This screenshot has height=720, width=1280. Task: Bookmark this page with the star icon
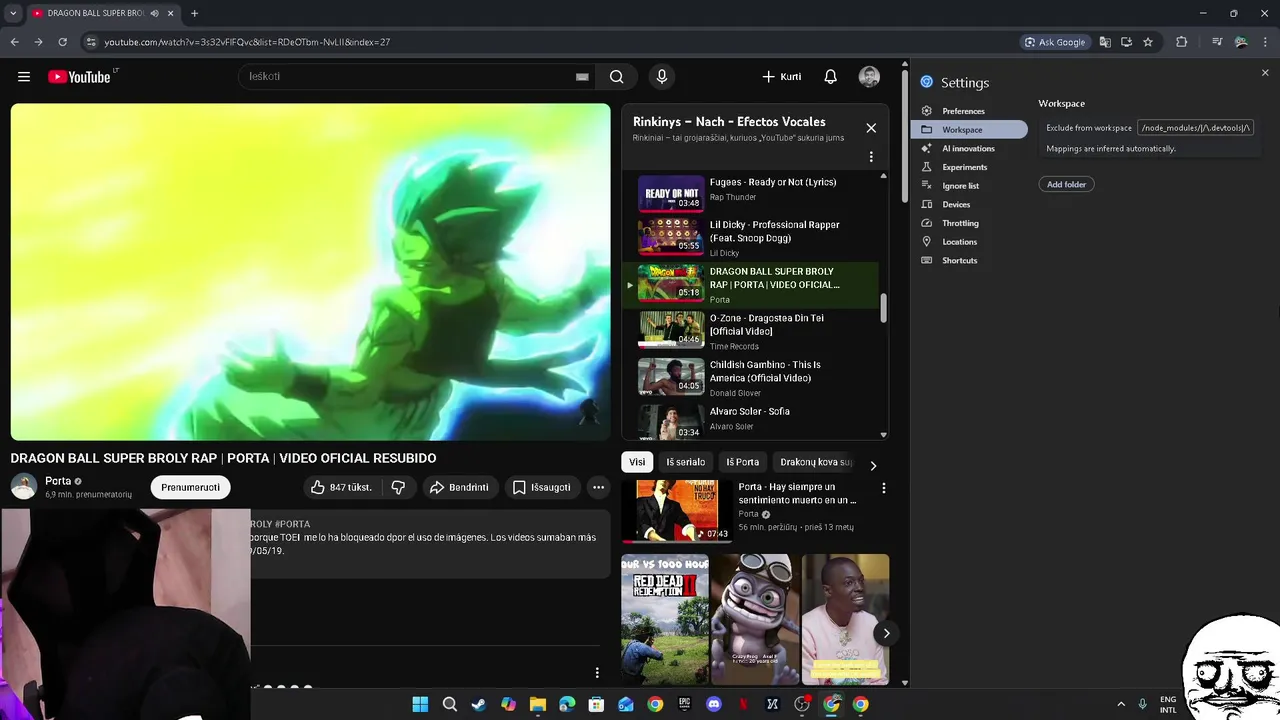coord(1148,42)
